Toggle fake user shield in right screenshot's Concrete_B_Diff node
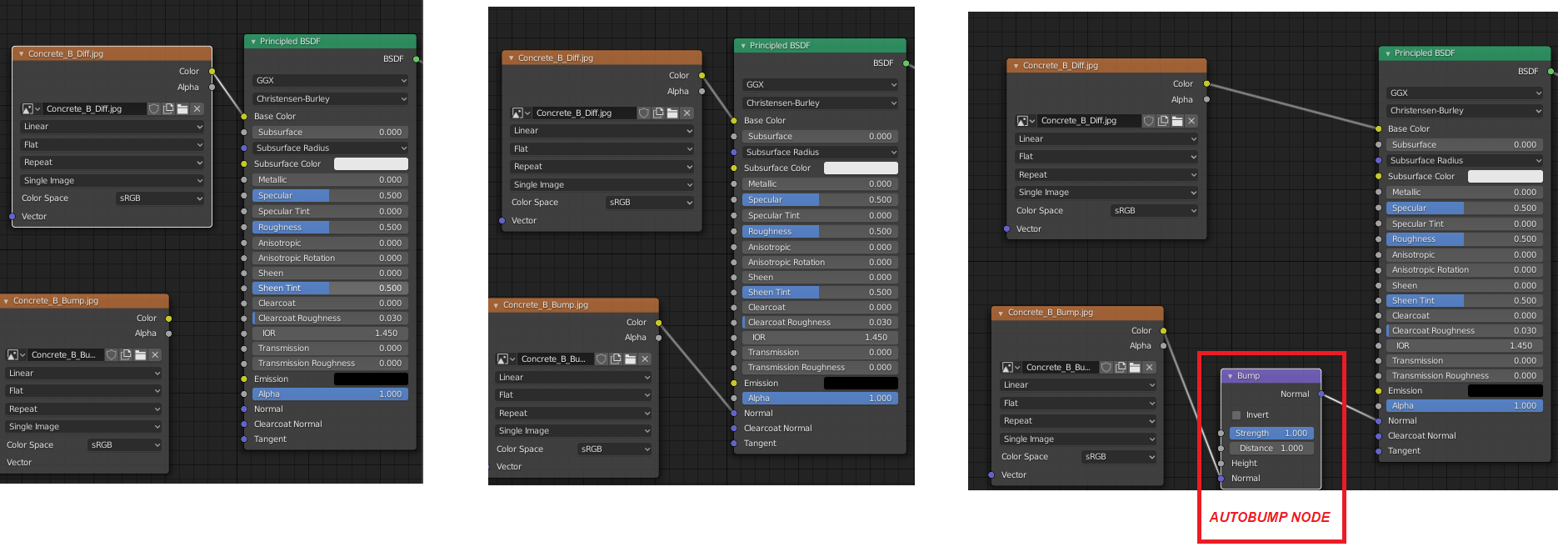Screen dimensions: 1568x552 coord(1149,121)
